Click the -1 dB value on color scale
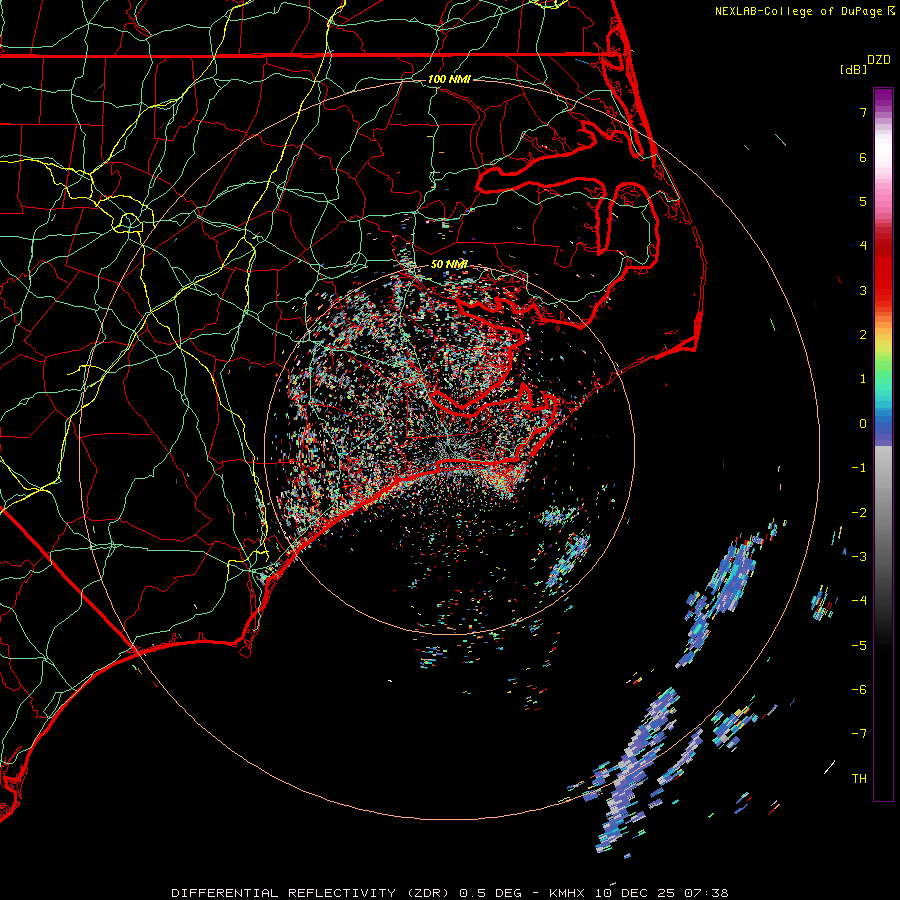The width and height of the screenshot is (900, 900). pos(859,468)
